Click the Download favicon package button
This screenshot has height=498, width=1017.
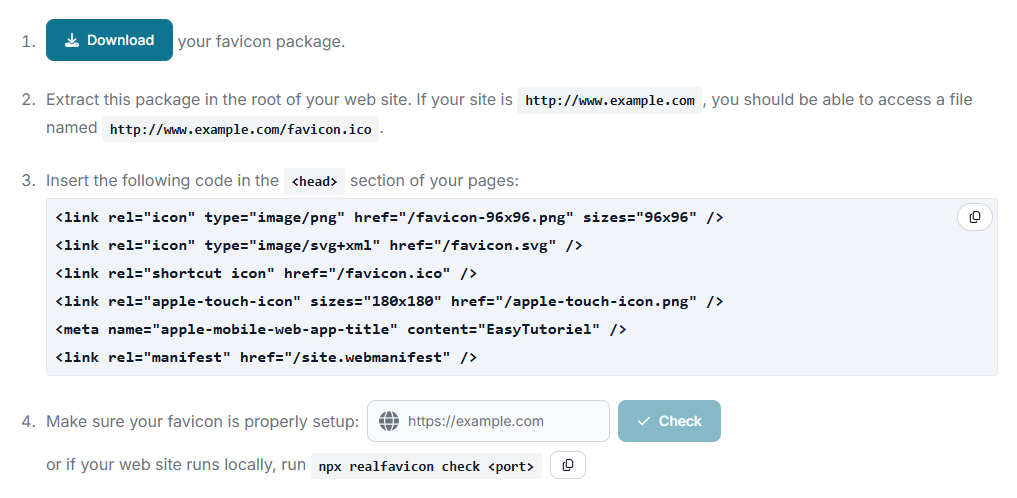[x=109, y=40]
